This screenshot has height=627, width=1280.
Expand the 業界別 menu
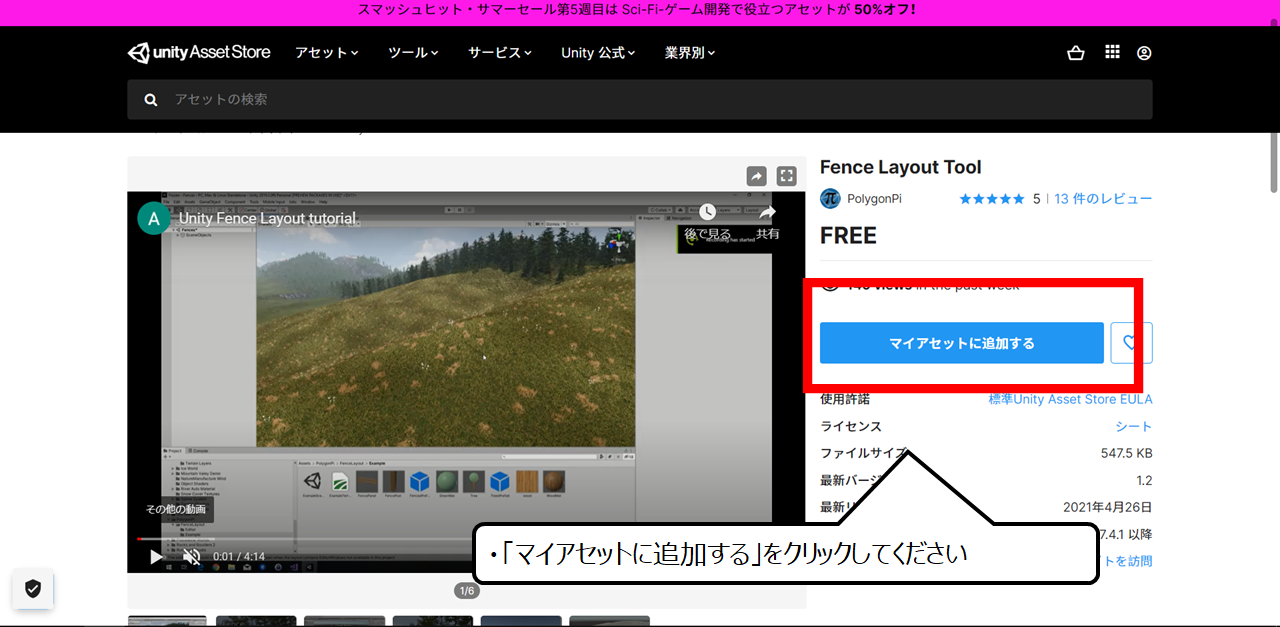tap(690, 53)
